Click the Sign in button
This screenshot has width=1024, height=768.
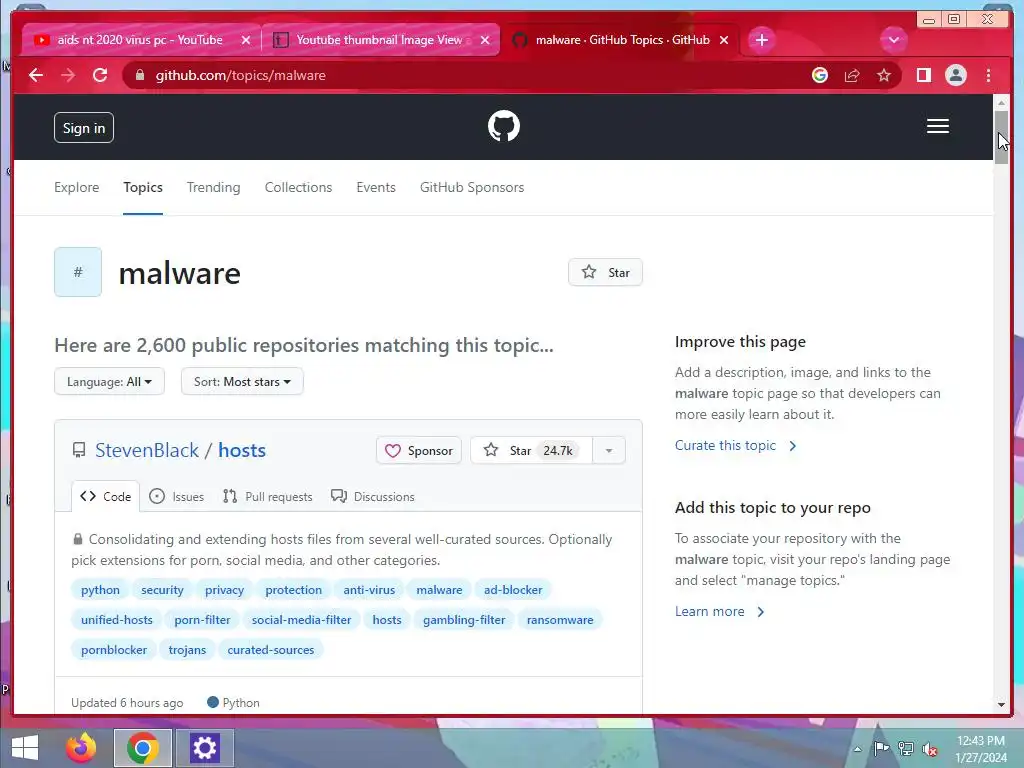coord(84,128)
